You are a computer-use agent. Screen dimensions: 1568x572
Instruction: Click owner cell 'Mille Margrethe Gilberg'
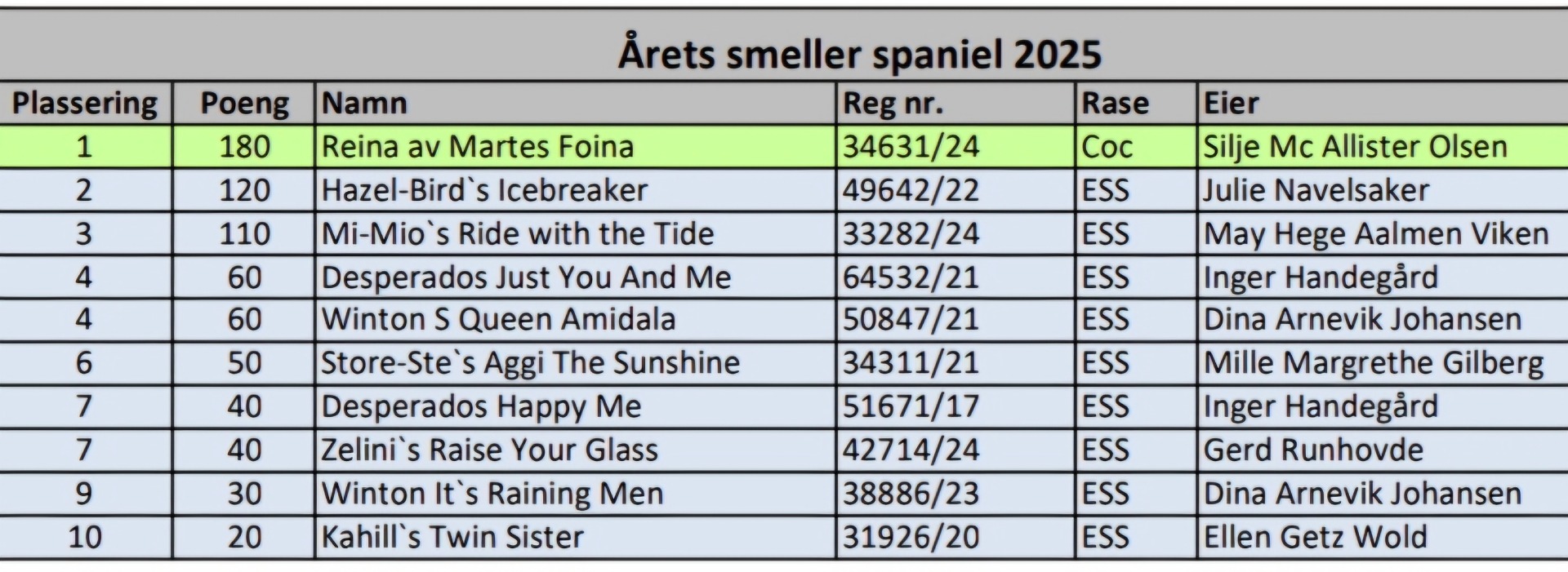coord(1374,363)
